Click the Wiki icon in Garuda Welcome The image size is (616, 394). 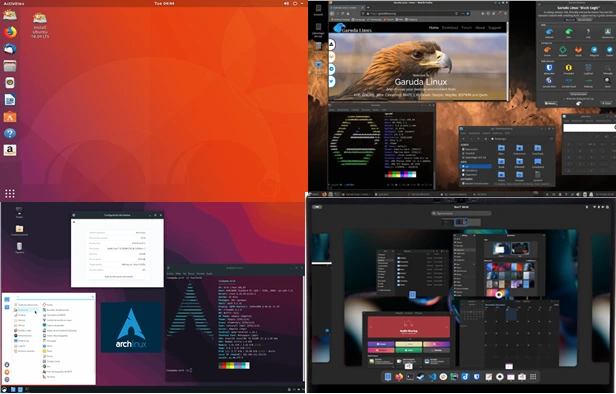point(568,33)
